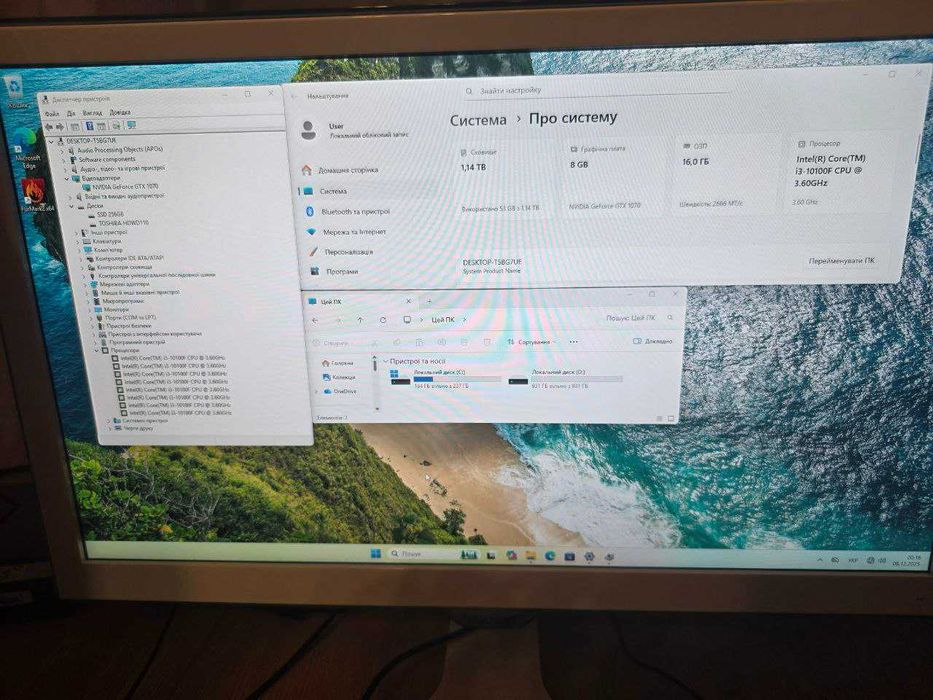Select Порти (COM та LPT) entry
Screen dimensions: 933x700
(126, 317)
